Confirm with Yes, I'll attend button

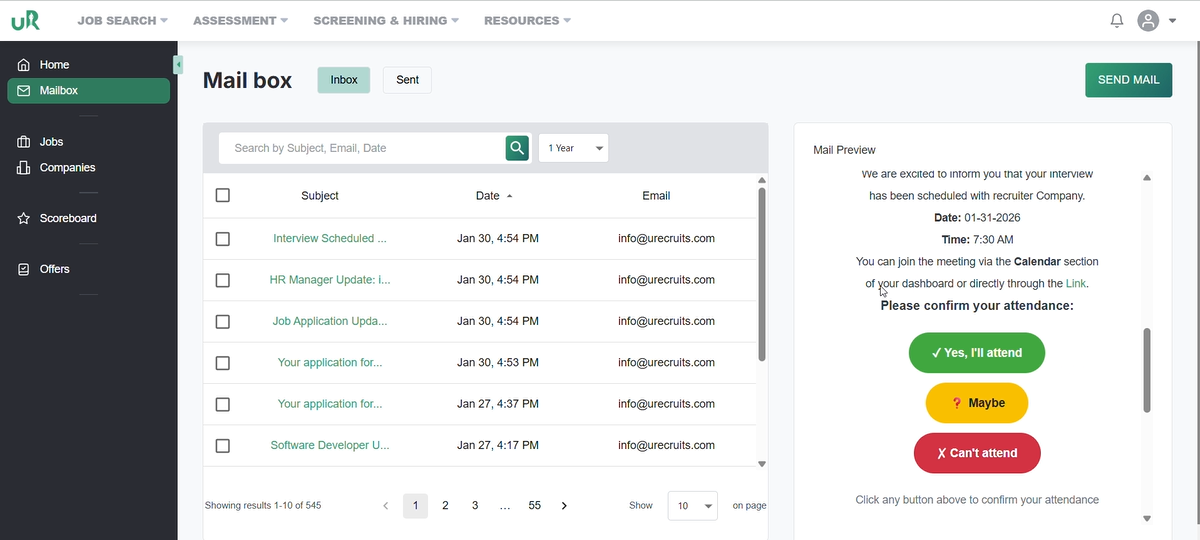click(976, 353)
